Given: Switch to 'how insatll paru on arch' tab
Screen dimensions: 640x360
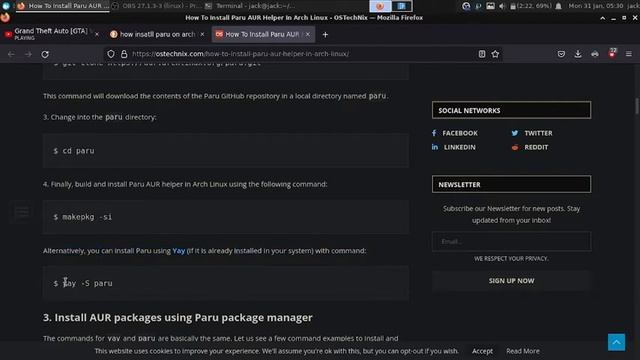Looking at the screenshot, I should click(x=157, y=34).
